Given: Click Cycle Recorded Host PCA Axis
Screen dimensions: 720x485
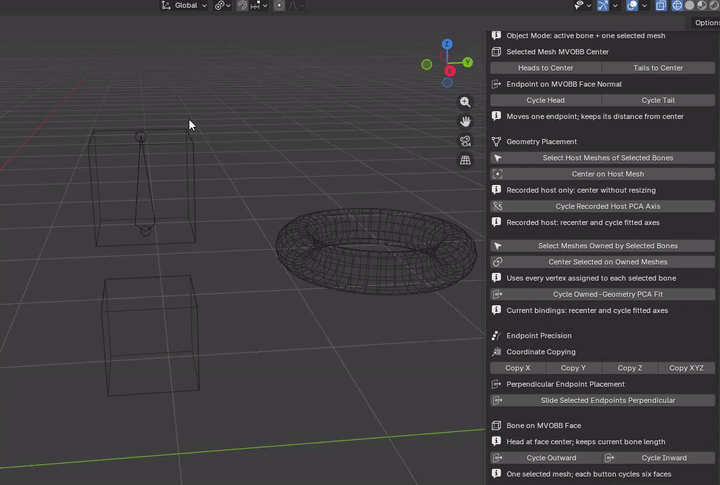Looking at the screenshot, I should pos(602,206).
